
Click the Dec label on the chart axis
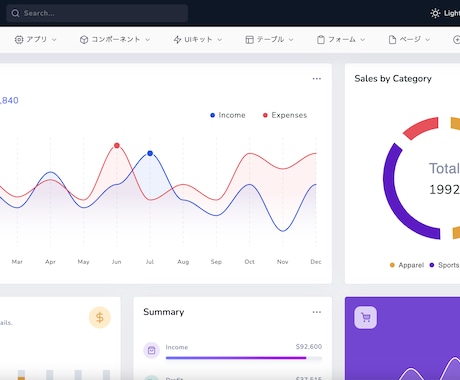316,262
